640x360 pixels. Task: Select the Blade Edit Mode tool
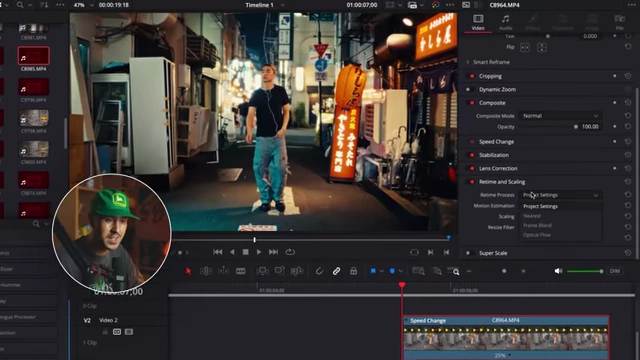coord(241,271)
